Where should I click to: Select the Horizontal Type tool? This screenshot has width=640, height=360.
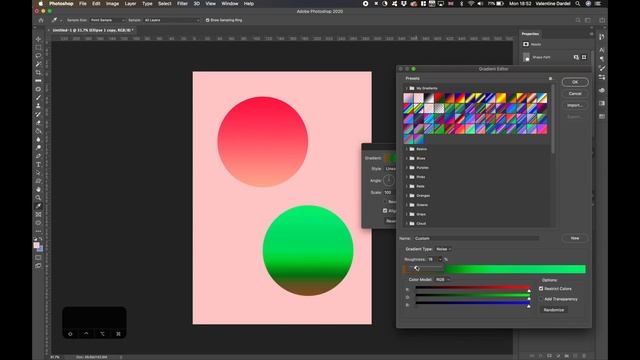point(38,164)
